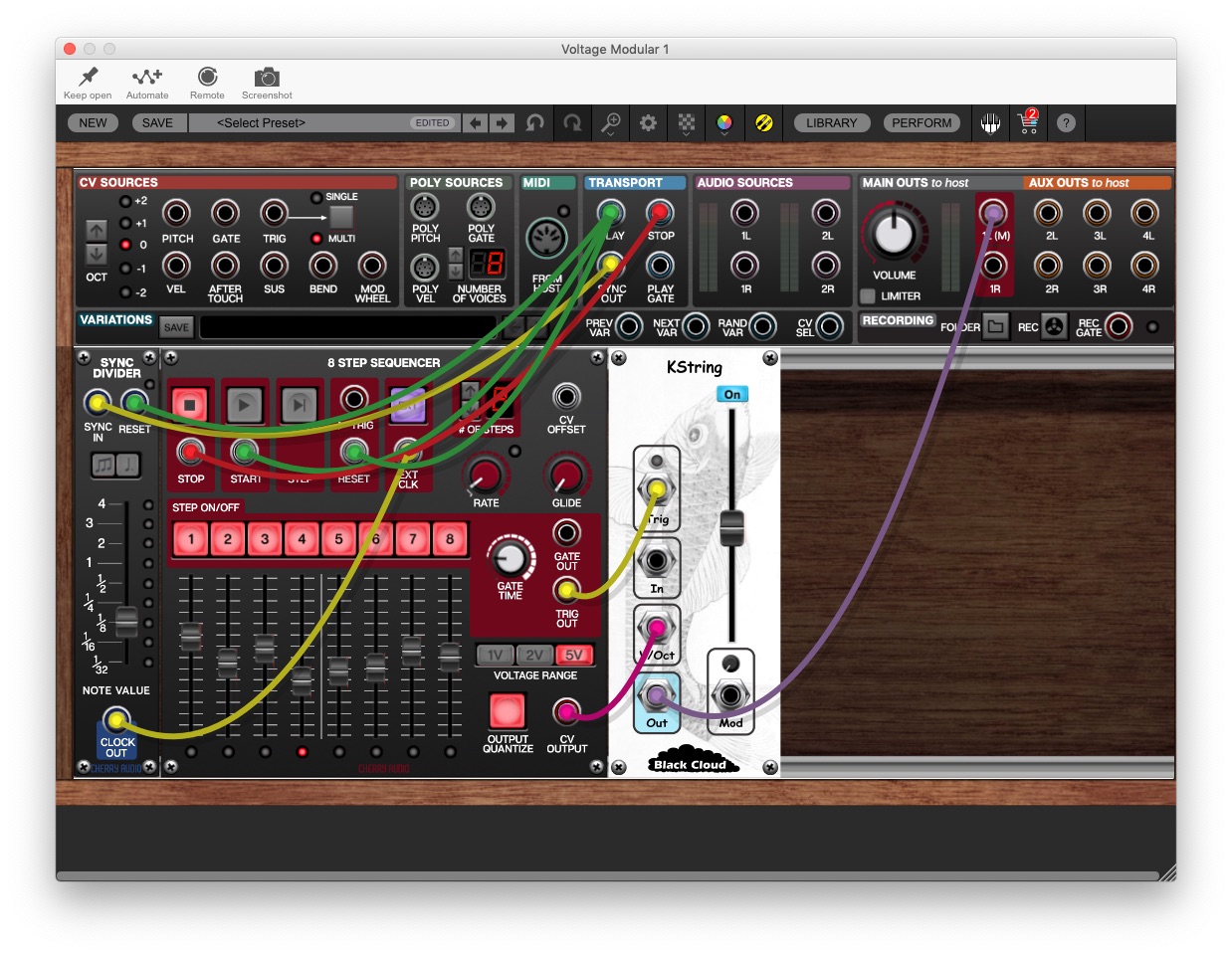Click the Audio Sources 1L jack
Image resolution: width=1232 pixels, height=955 pixels.
click(x=744, y=212)
